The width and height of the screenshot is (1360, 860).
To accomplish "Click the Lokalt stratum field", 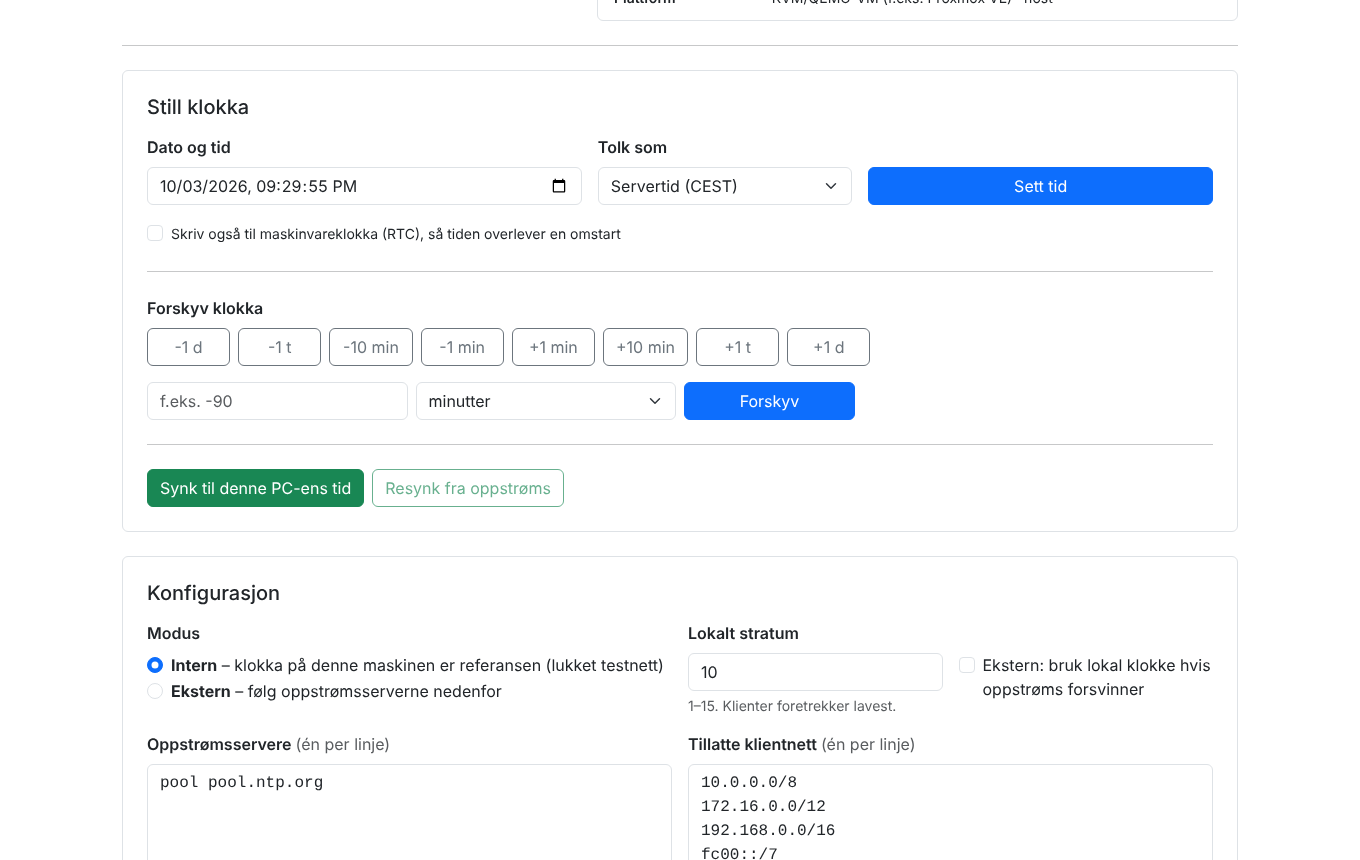I will [x=815, y=672].
